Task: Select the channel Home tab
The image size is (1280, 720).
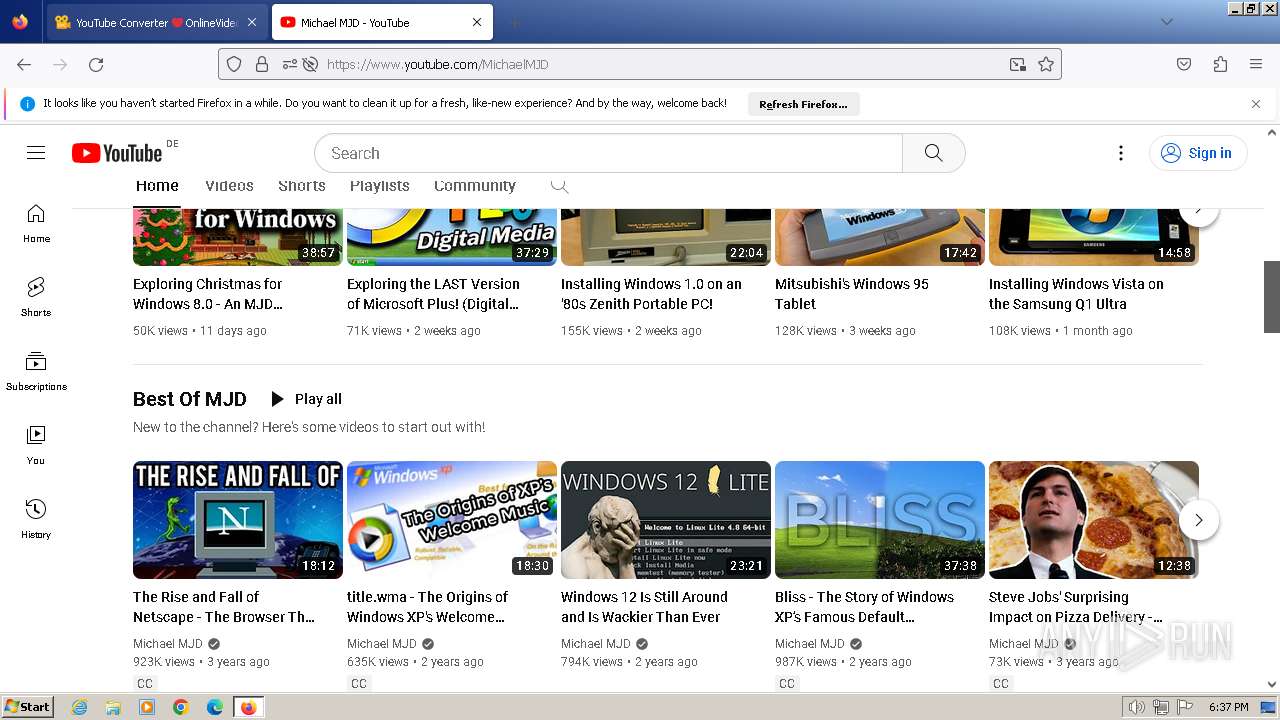Action: [x=157, y=186]
